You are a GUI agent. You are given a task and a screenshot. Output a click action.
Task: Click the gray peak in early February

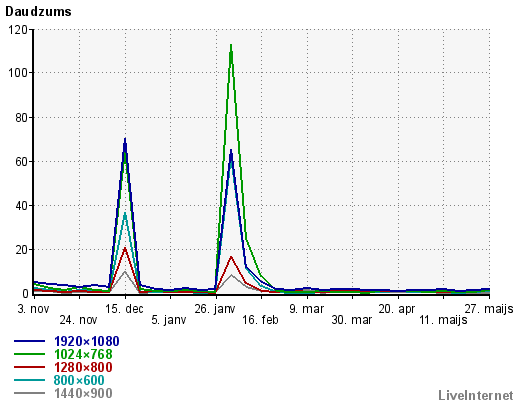point(231,275)
